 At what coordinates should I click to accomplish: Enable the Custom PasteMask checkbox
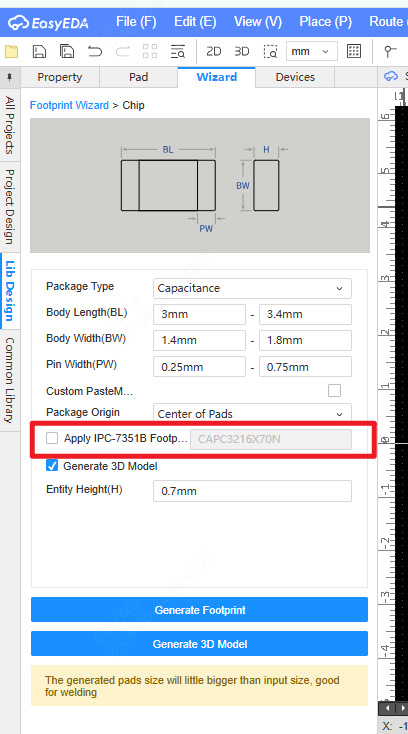click(x=335, y=390)
